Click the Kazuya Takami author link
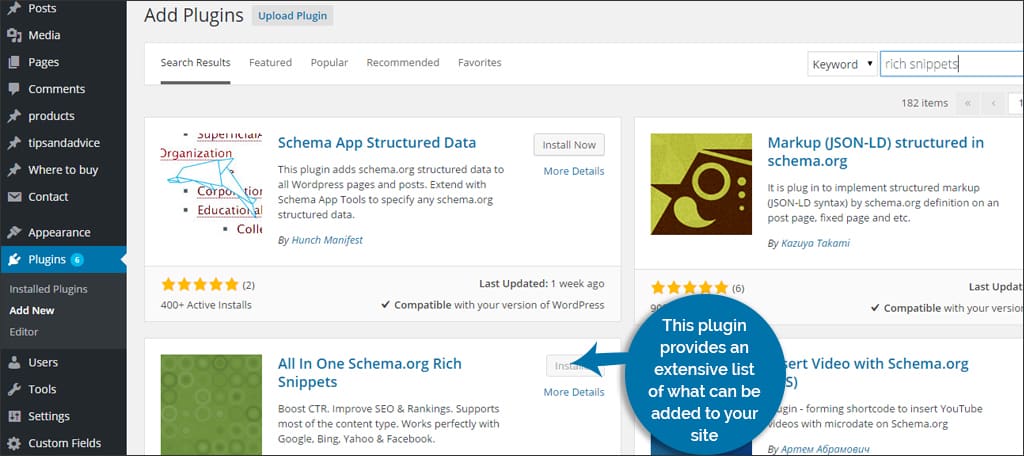 (815, 243)
